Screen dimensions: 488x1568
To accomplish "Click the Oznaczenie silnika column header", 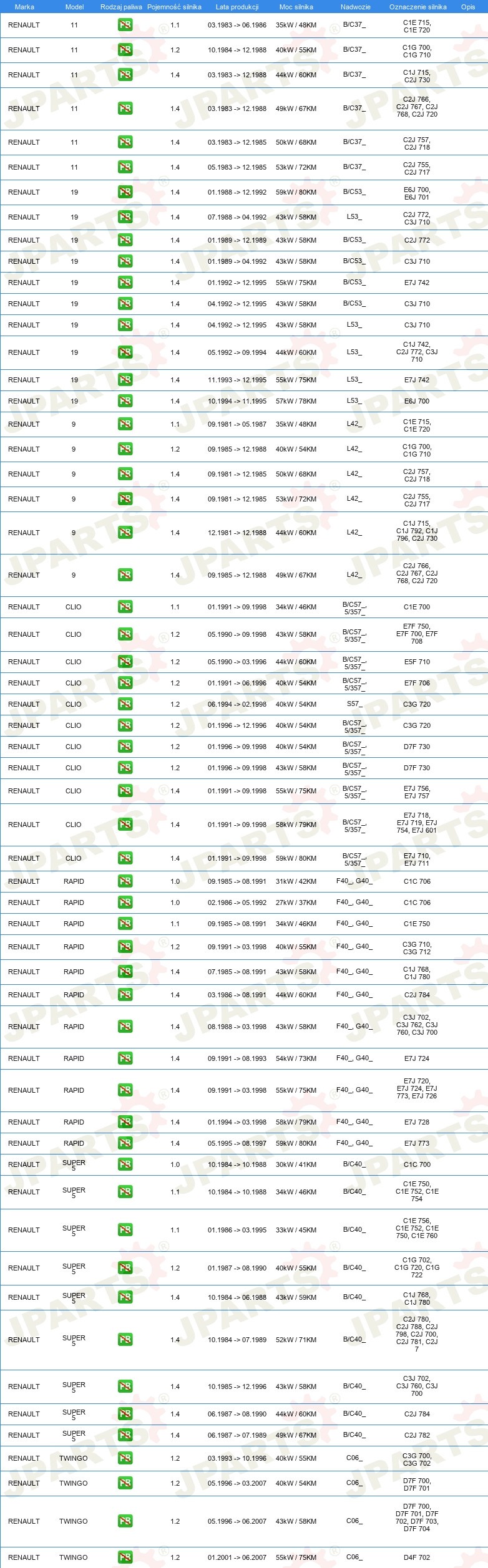I will pyautogui.click(x=417, y=7).
